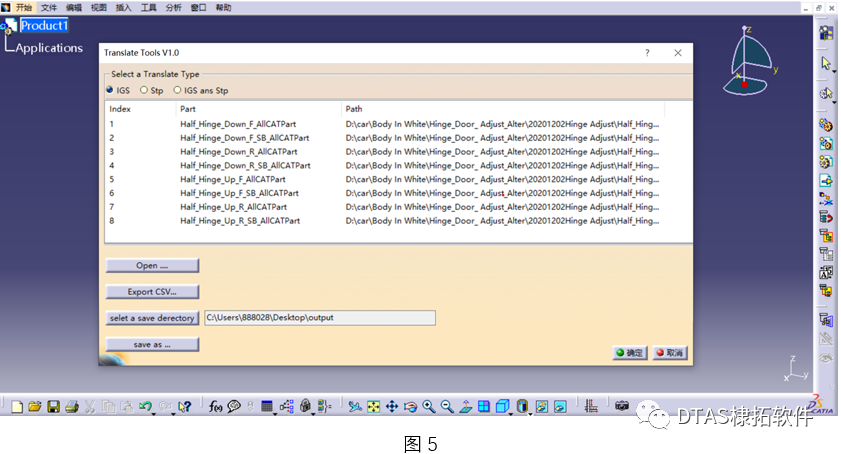This screenshot has width=841, height=454.
Task: Select the IGS radio button
Action: tap(111, 90)
